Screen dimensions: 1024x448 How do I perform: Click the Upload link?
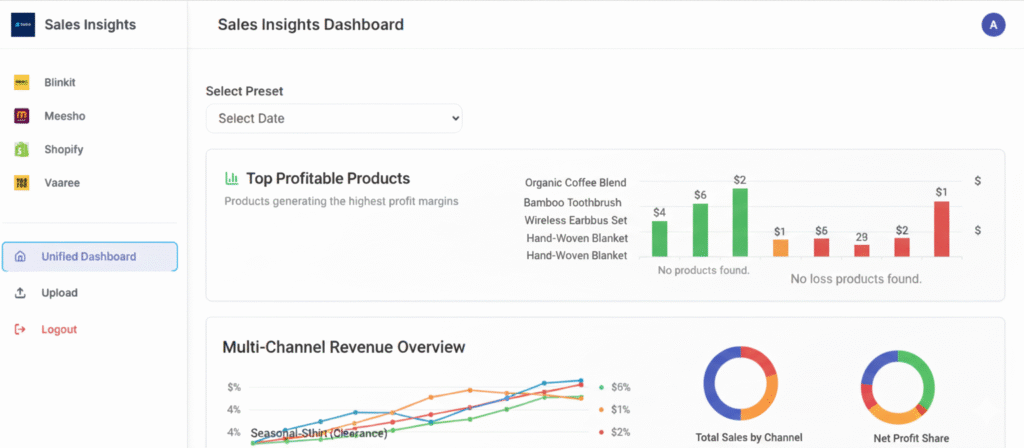pyautogui.click(x=59, y=293)
